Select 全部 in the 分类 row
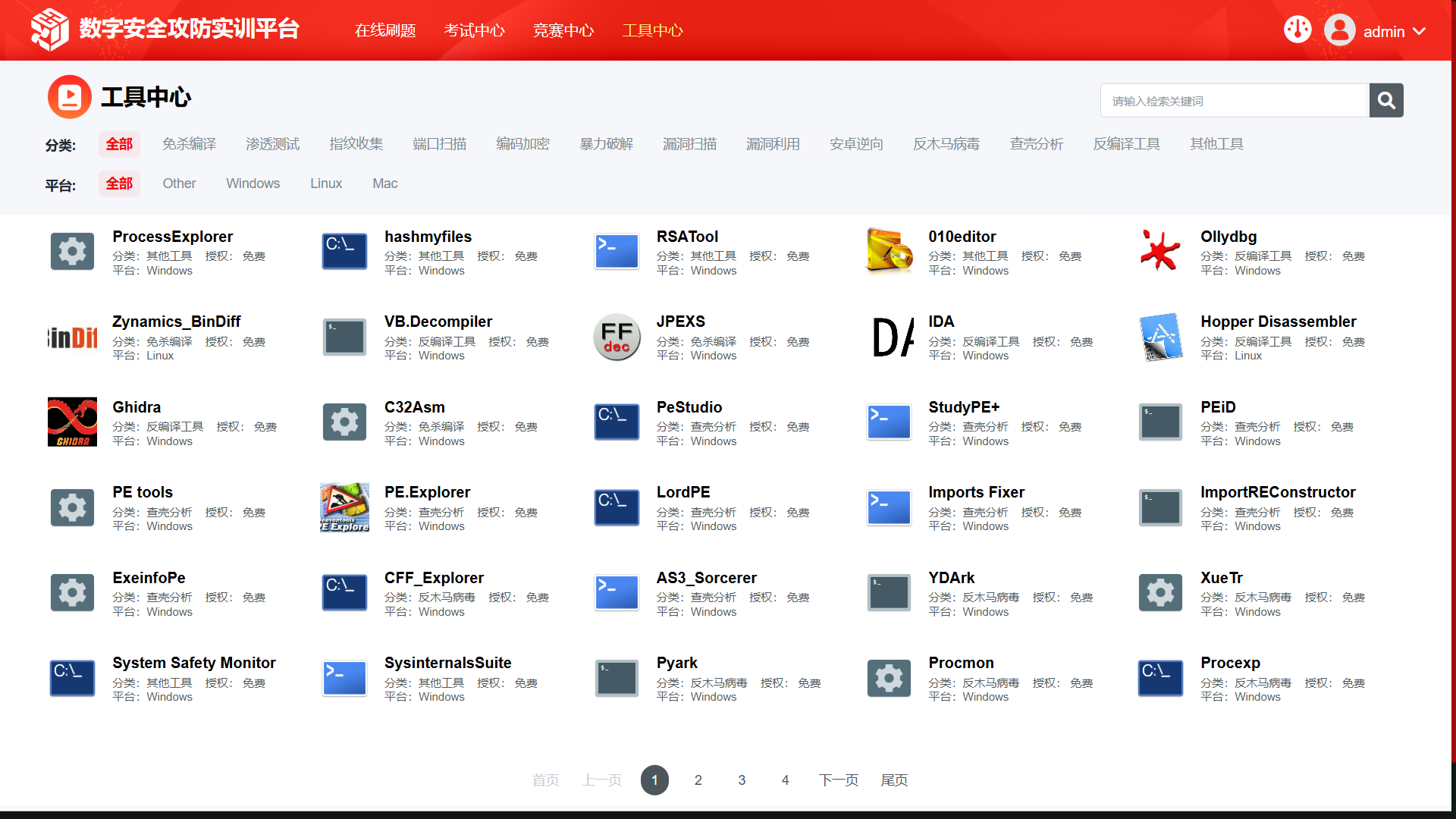This screenshot has height=819, width=1456. coord(119,144)
